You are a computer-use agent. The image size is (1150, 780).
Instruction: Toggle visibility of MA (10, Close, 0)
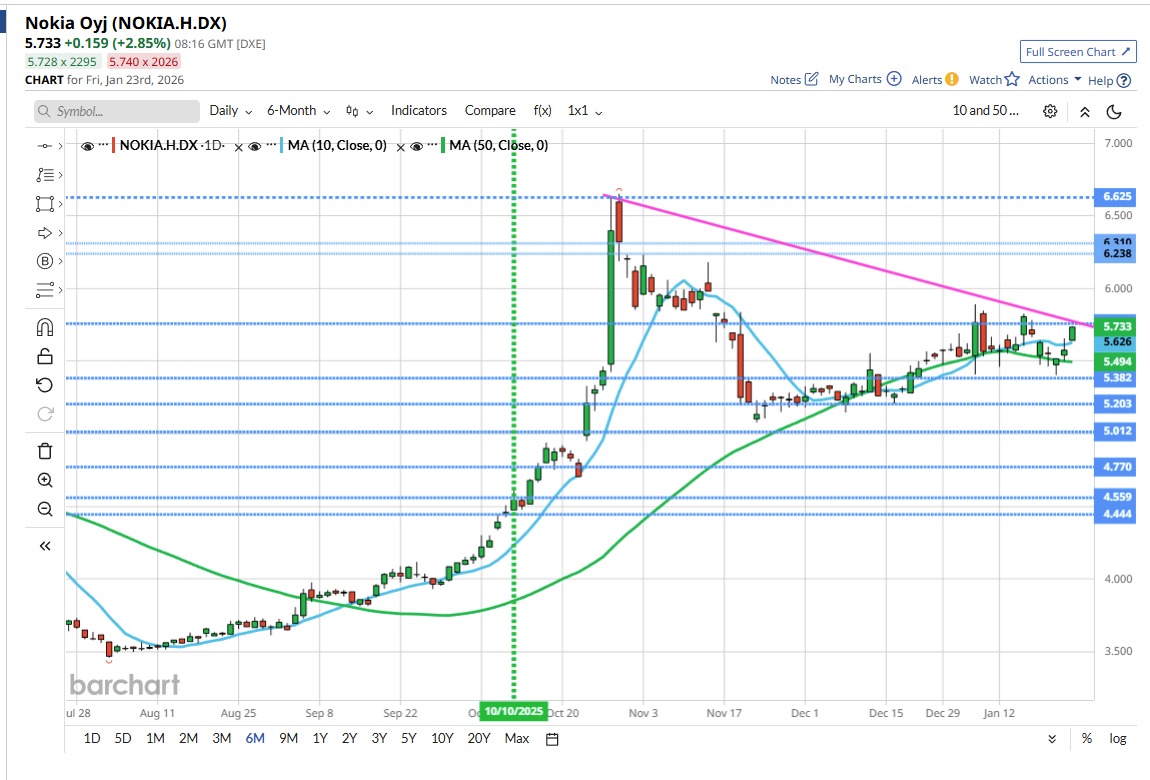pos(255,146)
